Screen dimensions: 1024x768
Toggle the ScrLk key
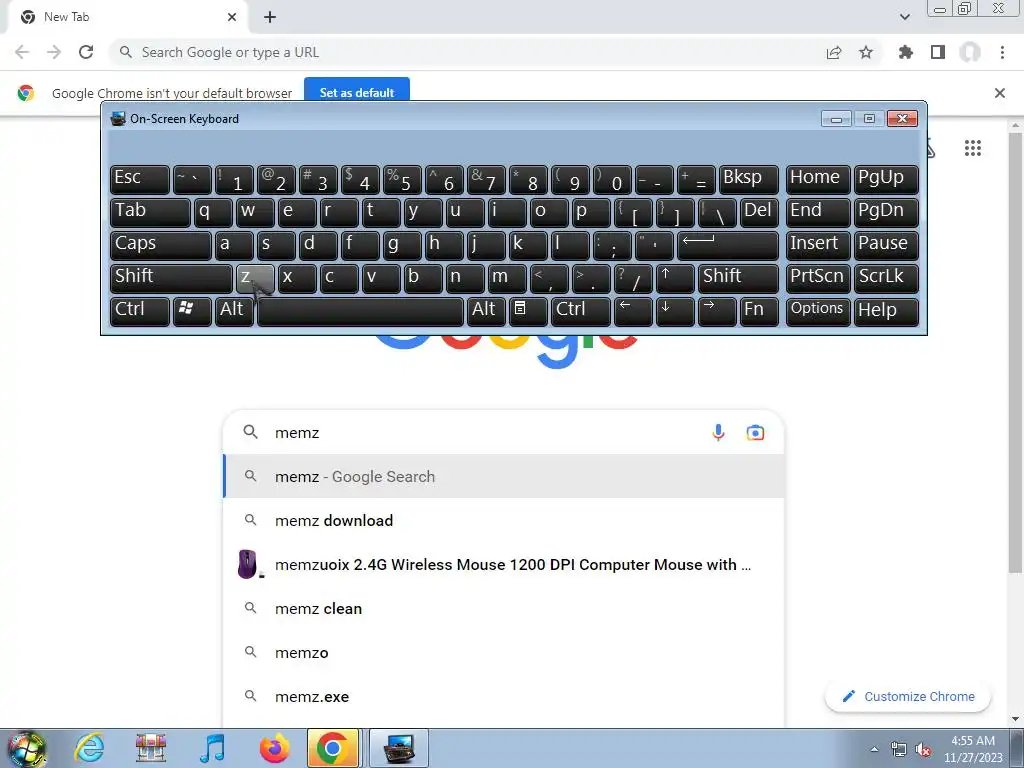[886, 278]
